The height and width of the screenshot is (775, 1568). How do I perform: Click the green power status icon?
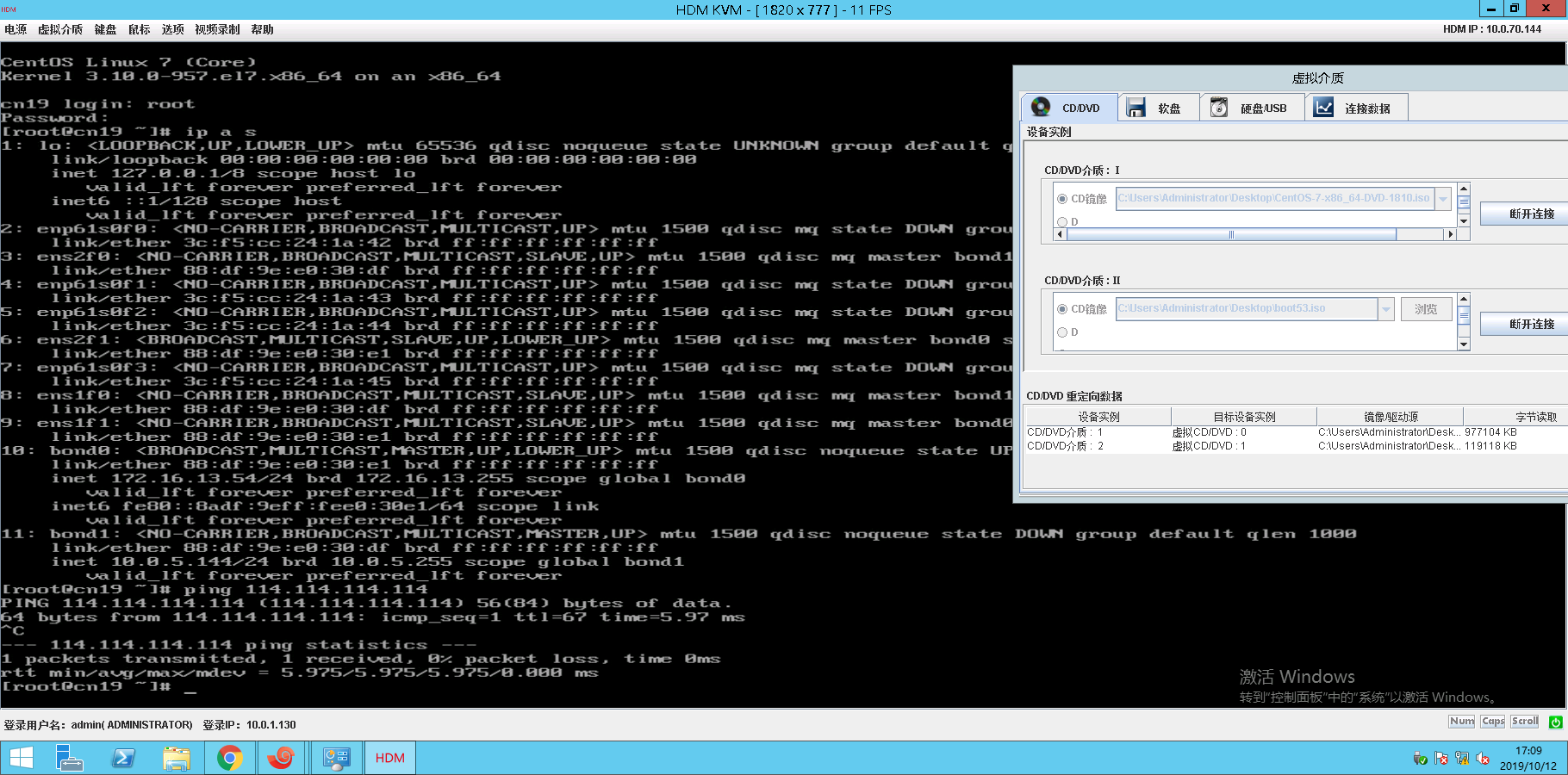[1555, 722]
